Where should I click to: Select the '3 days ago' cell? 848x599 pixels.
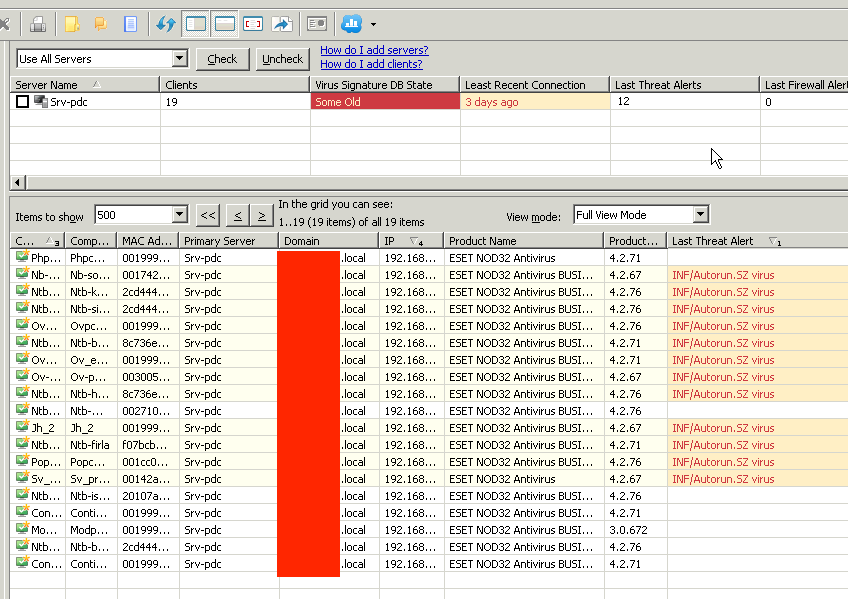pos(535,102)
